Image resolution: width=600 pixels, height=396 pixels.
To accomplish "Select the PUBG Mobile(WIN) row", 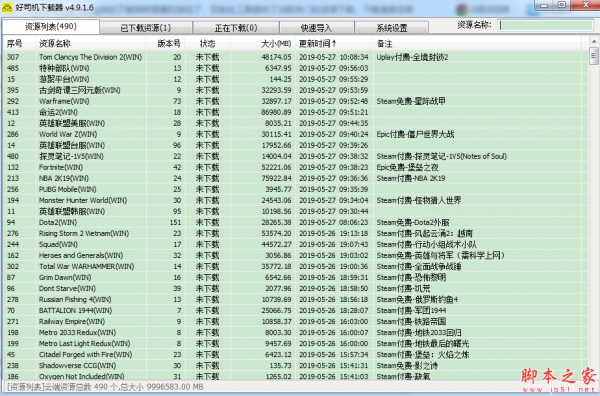I will pyautogui.click(x=295, y=189).
